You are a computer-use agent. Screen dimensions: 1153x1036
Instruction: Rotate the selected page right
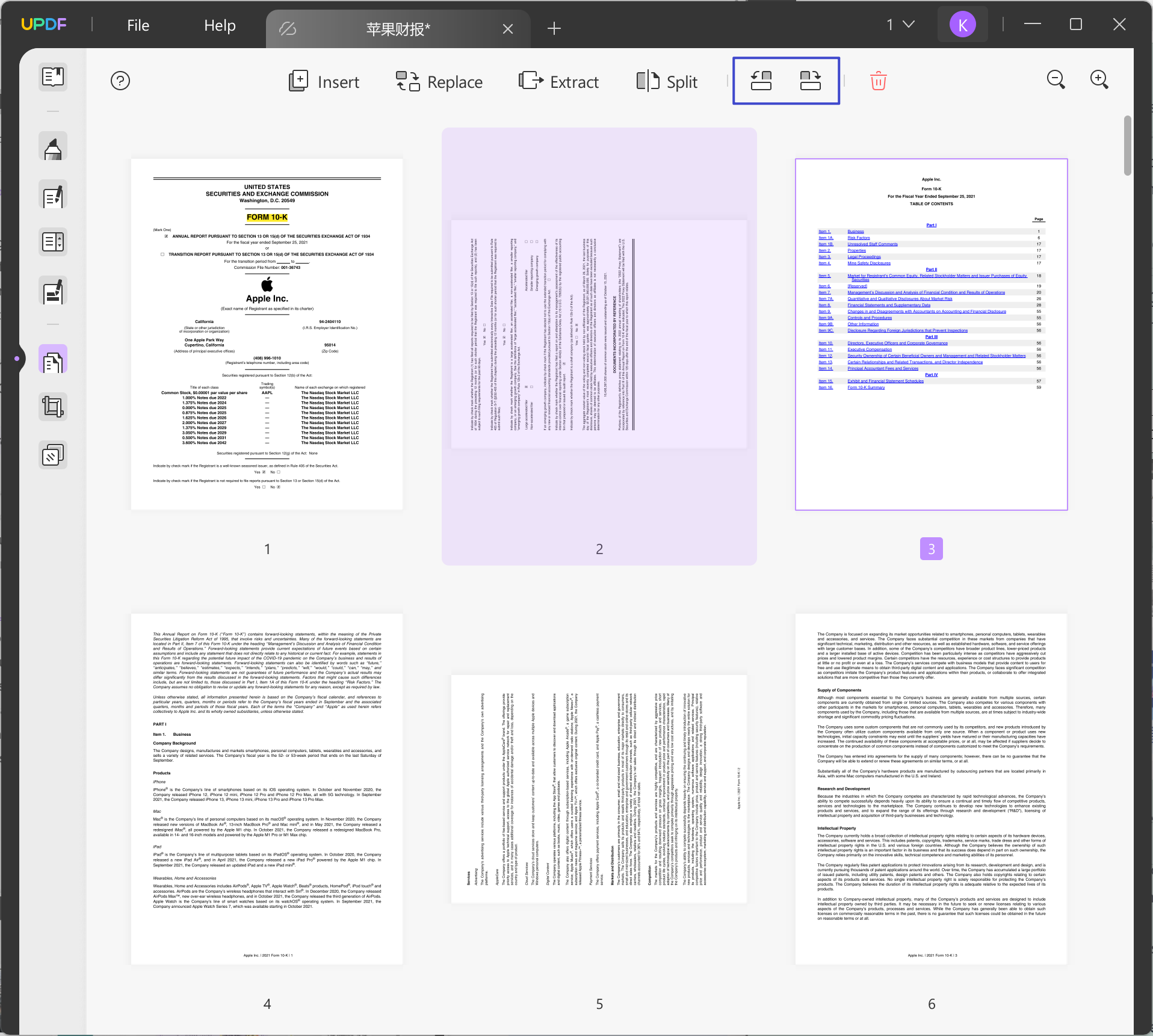pos(811,81)
